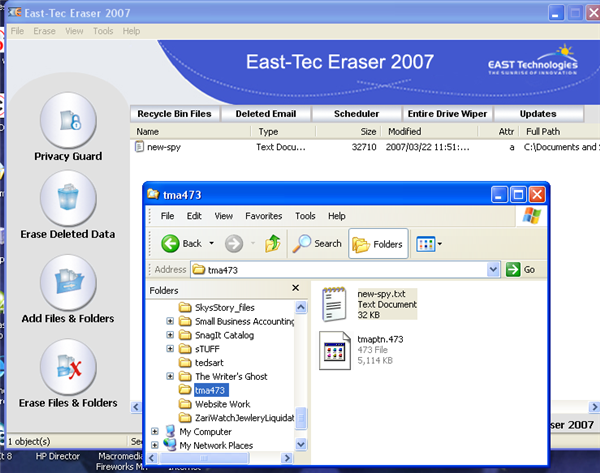Click the Erase Deleted Data icon
Viewport: 600px width, 473px height.
click(x=68, y=198)
